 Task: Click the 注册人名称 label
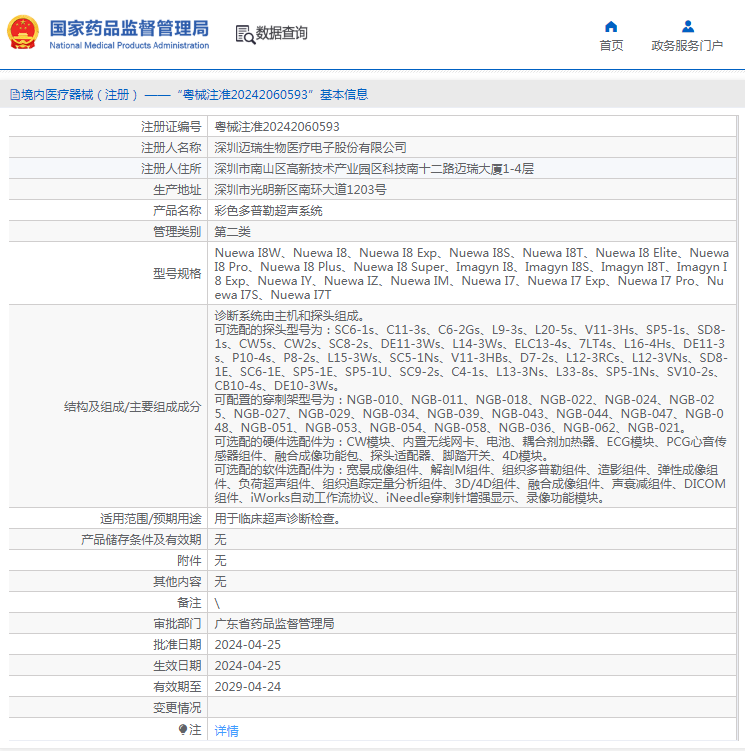pos(171,148)
